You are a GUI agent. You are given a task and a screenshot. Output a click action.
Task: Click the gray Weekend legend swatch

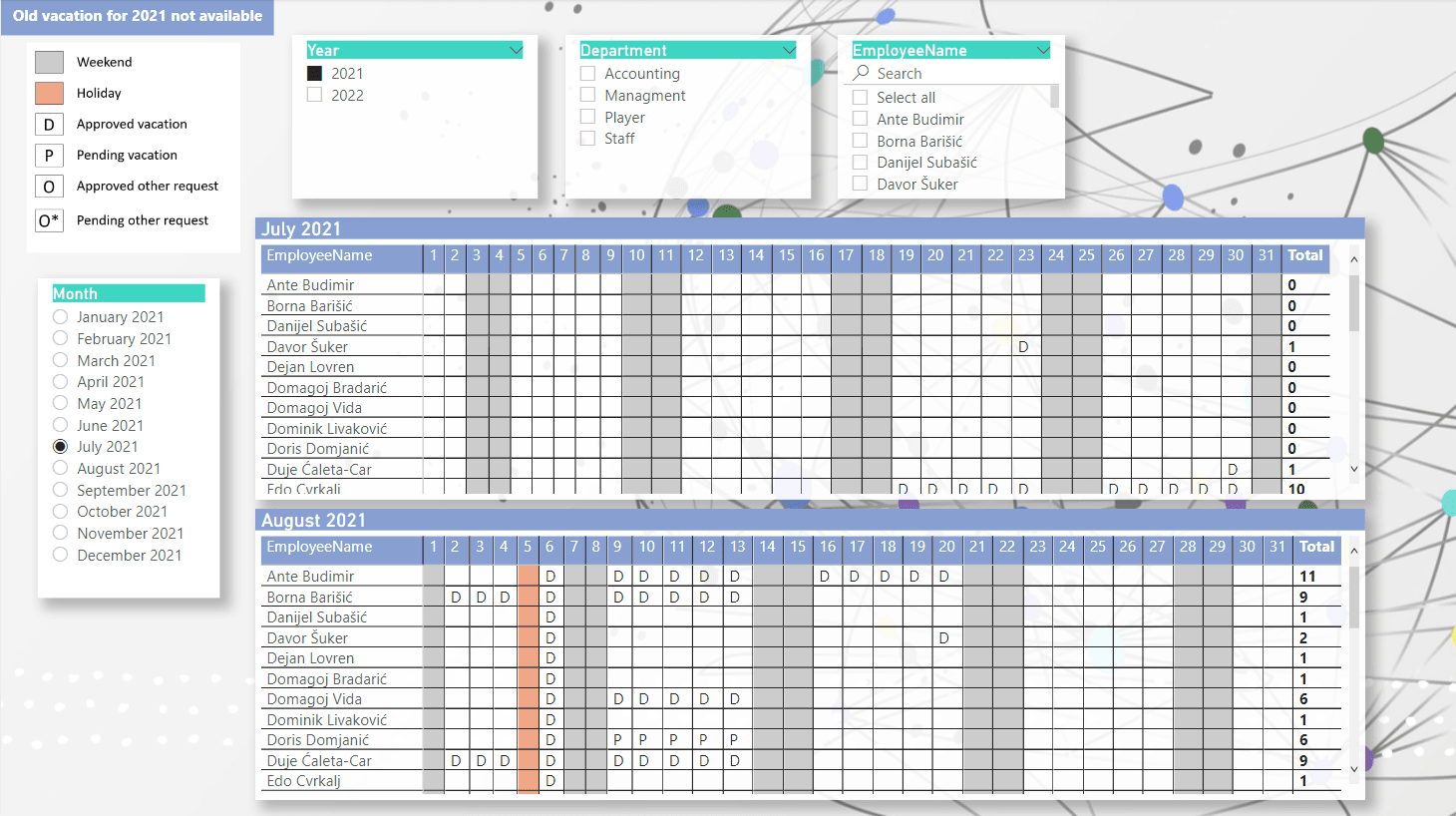49,62
